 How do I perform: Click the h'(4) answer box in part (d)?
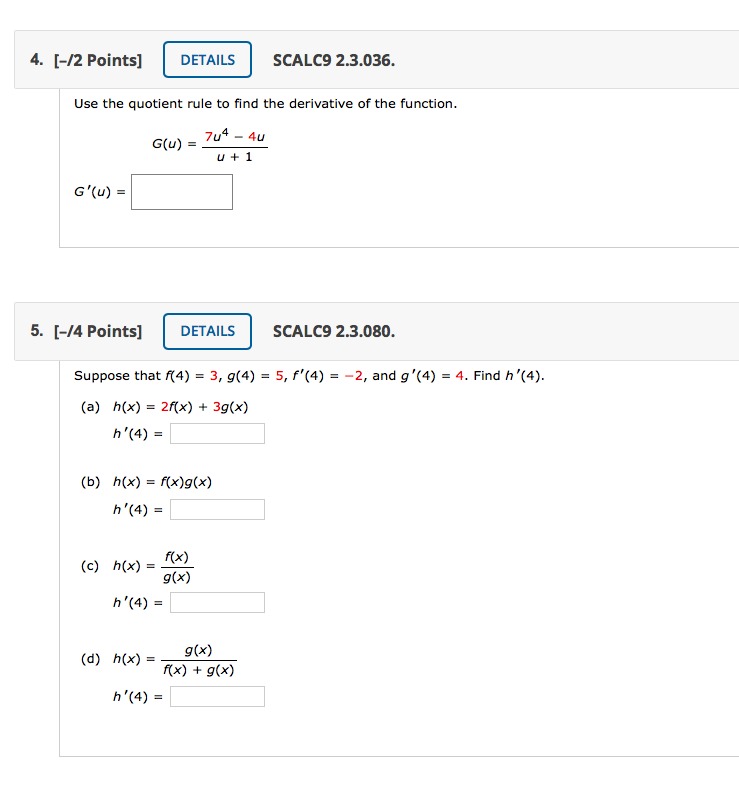217,696
